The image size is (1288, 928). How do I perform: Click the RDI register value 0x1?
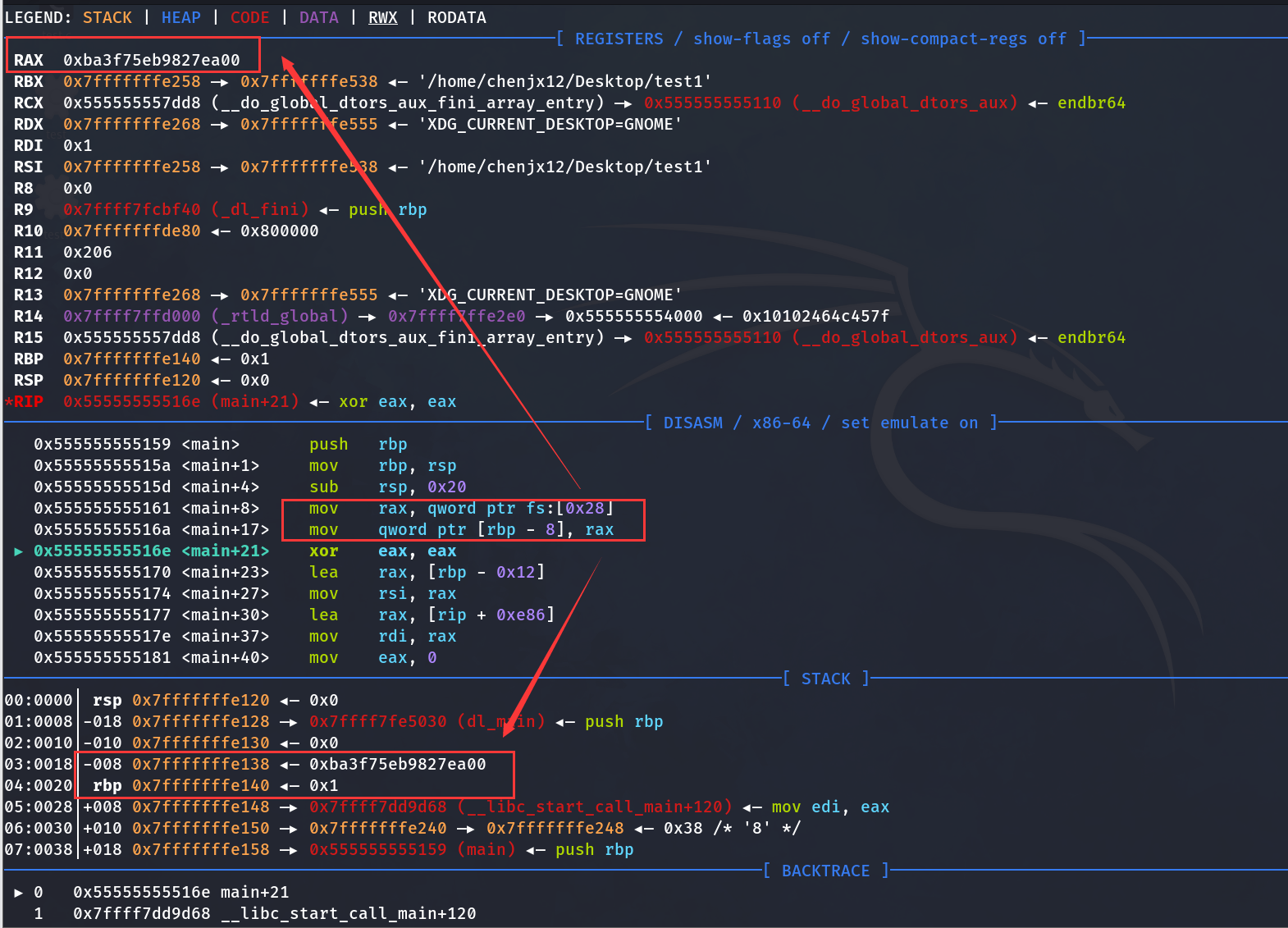(78, 145)
